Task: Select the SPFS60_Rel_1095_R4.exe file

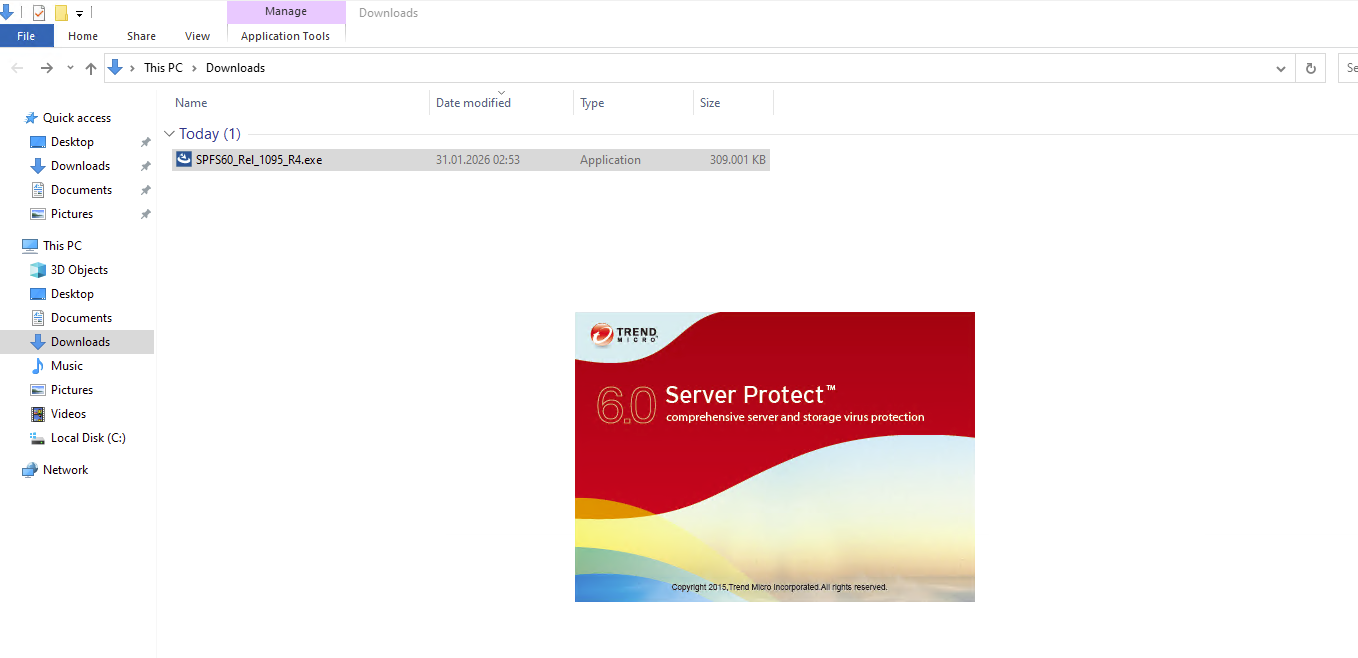Action: 471,160
